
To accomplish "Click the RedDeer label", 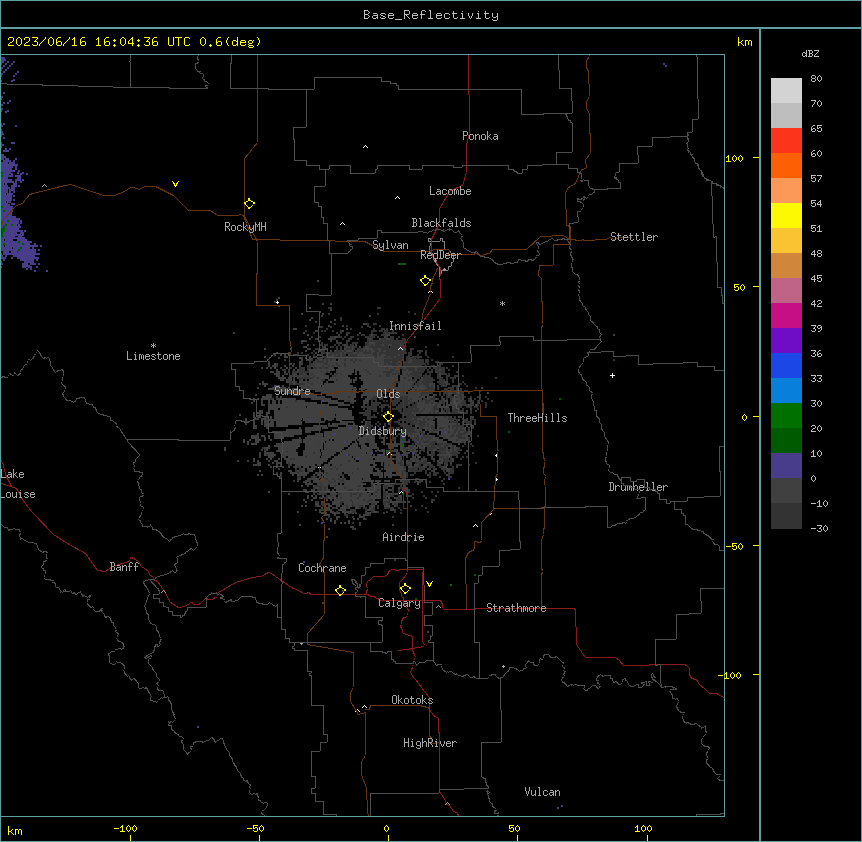I will pos(440,255).
